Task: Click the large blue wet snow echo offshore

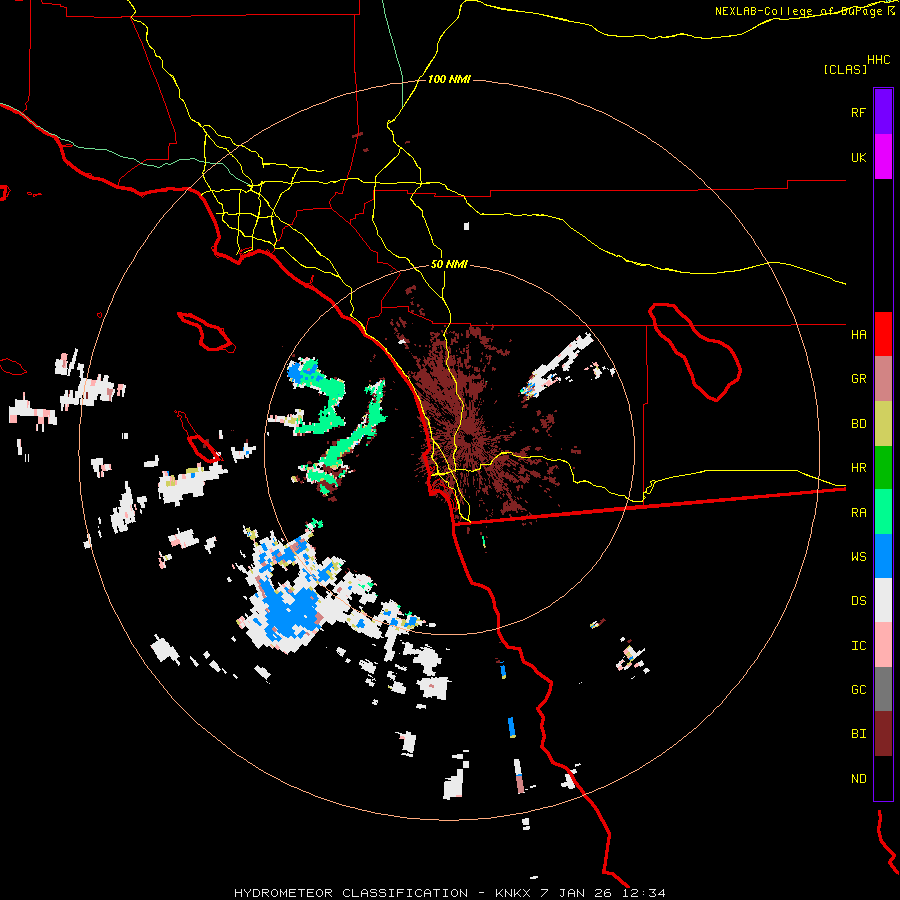Action: pyautogui.click(x=290, y=613)
